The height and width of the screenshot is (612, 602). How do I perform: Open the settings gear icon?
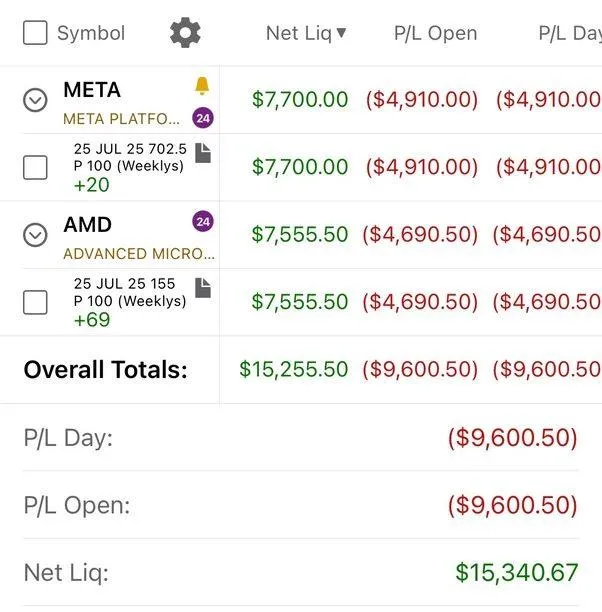[x=185, y=33]
